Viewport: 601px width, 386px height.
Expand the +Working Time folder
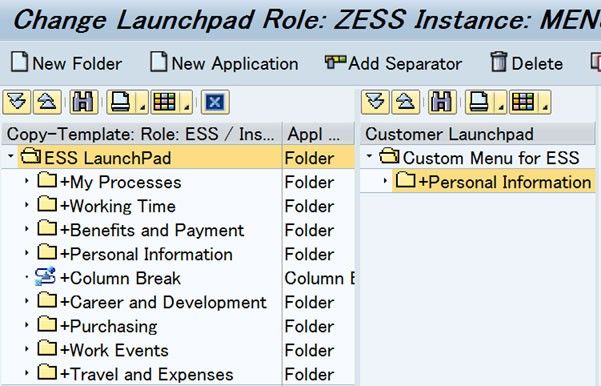[26, 204]
